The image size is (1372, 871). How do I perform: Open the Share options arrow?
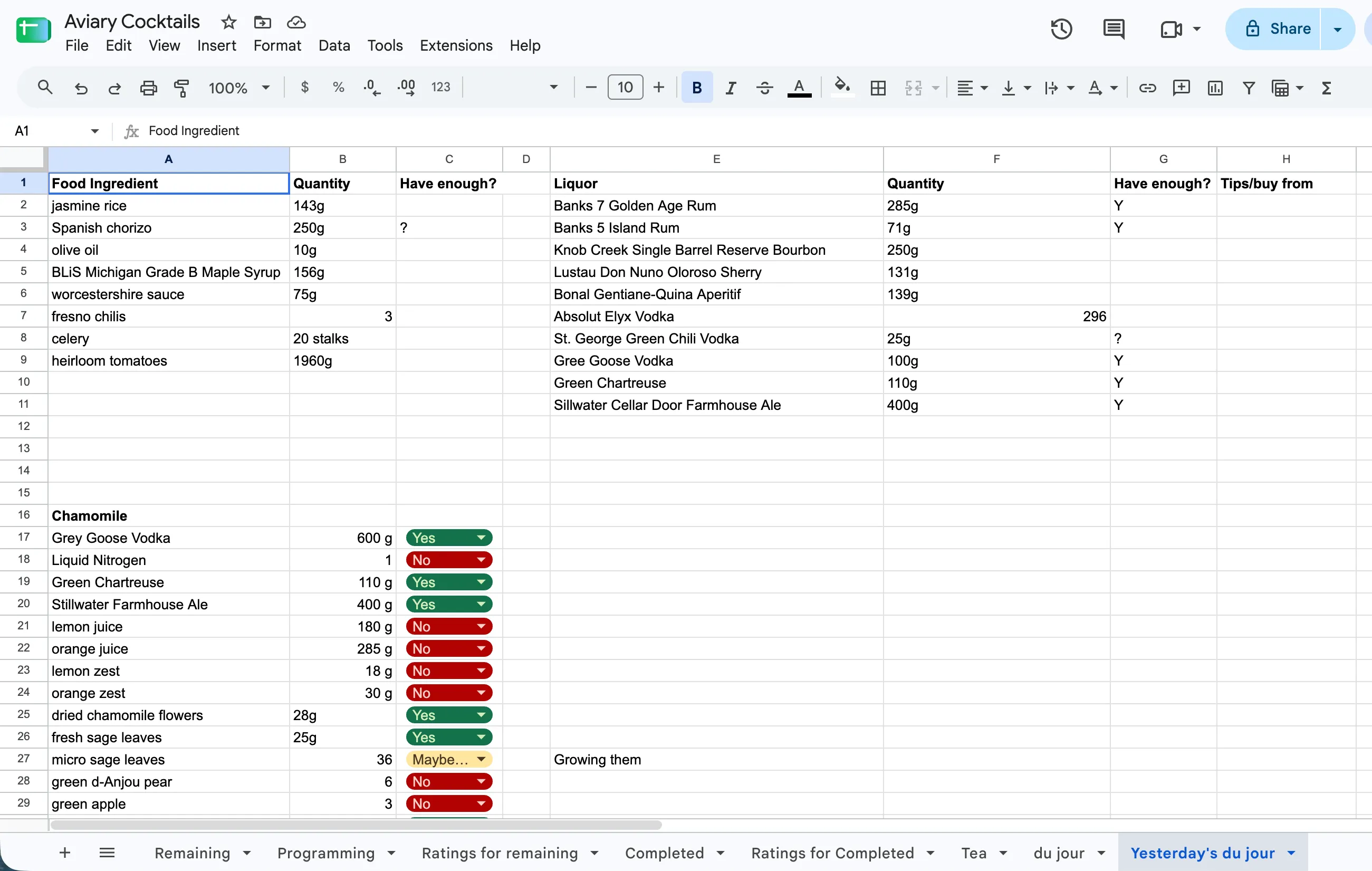(x=1337, y=29)
